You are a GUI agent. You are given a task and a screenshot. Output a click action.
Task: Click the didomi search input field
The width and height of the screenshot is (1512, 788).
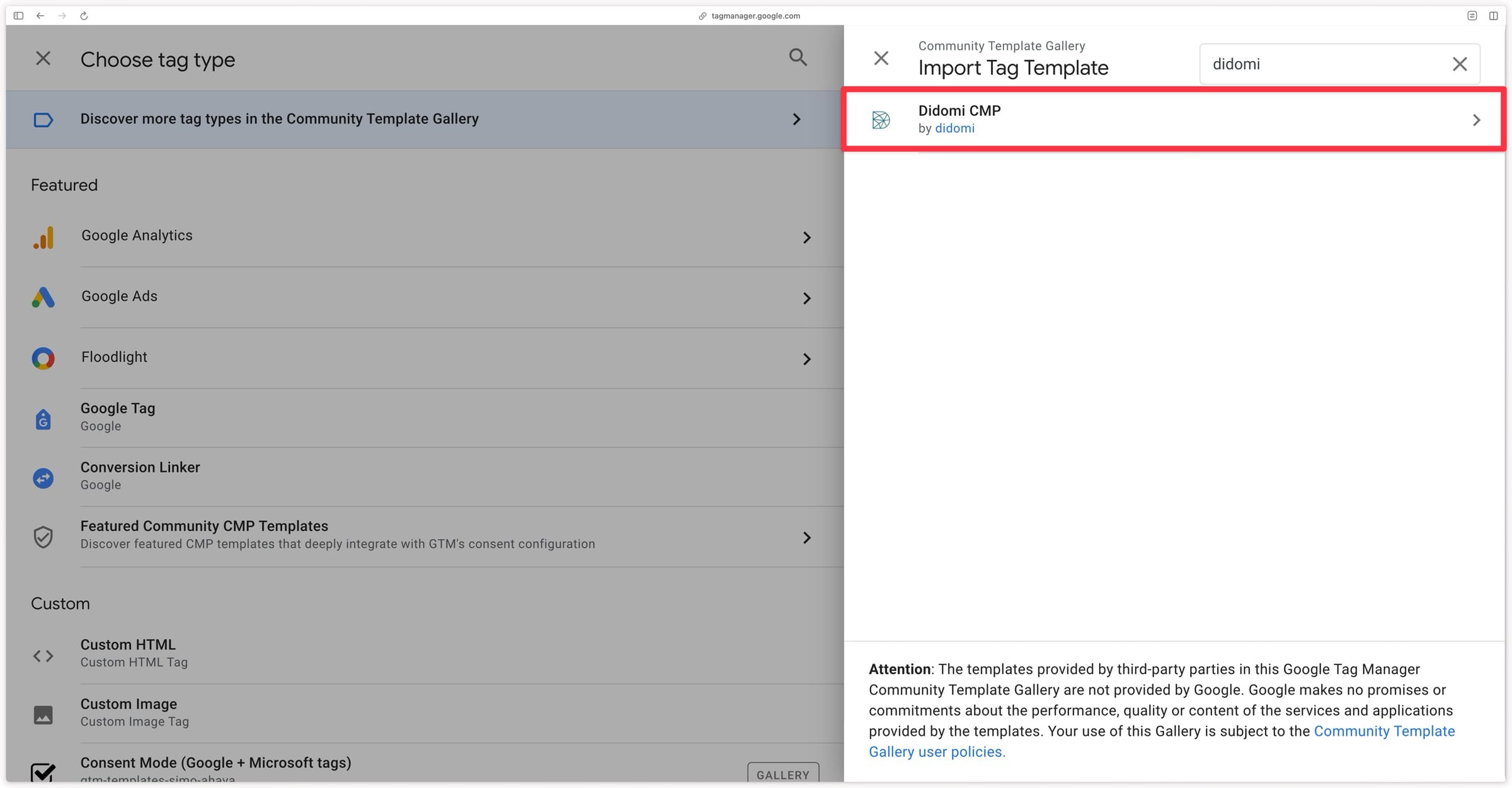coord(1326,64)
